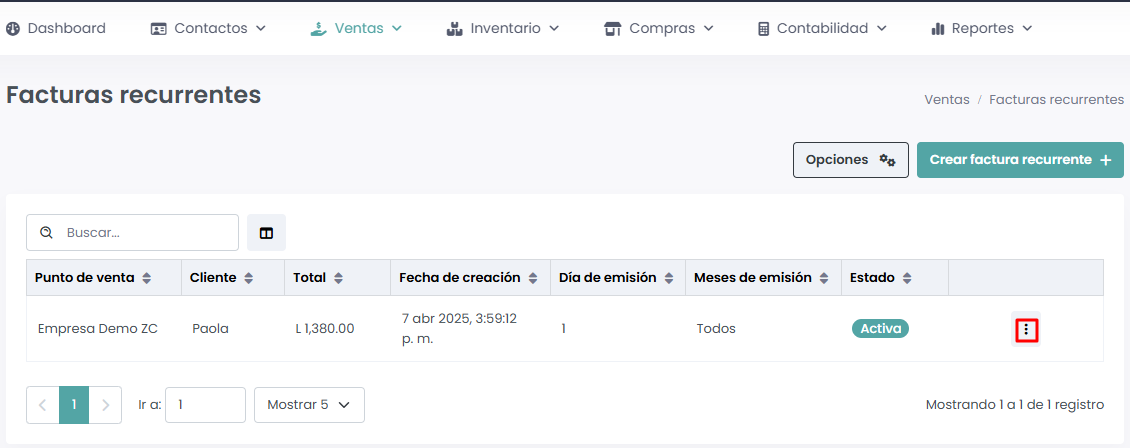1130x448 pixels.
Task: Sort by Fecha de creación column
Action: 534,278
